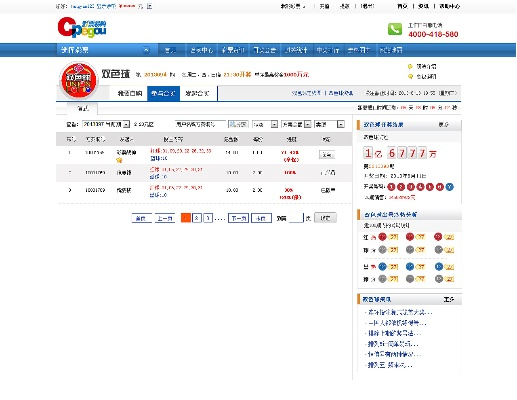The image size is (517, 400).
Task: Click the green telephone hotline icon
Action: [x=395, y=29]
